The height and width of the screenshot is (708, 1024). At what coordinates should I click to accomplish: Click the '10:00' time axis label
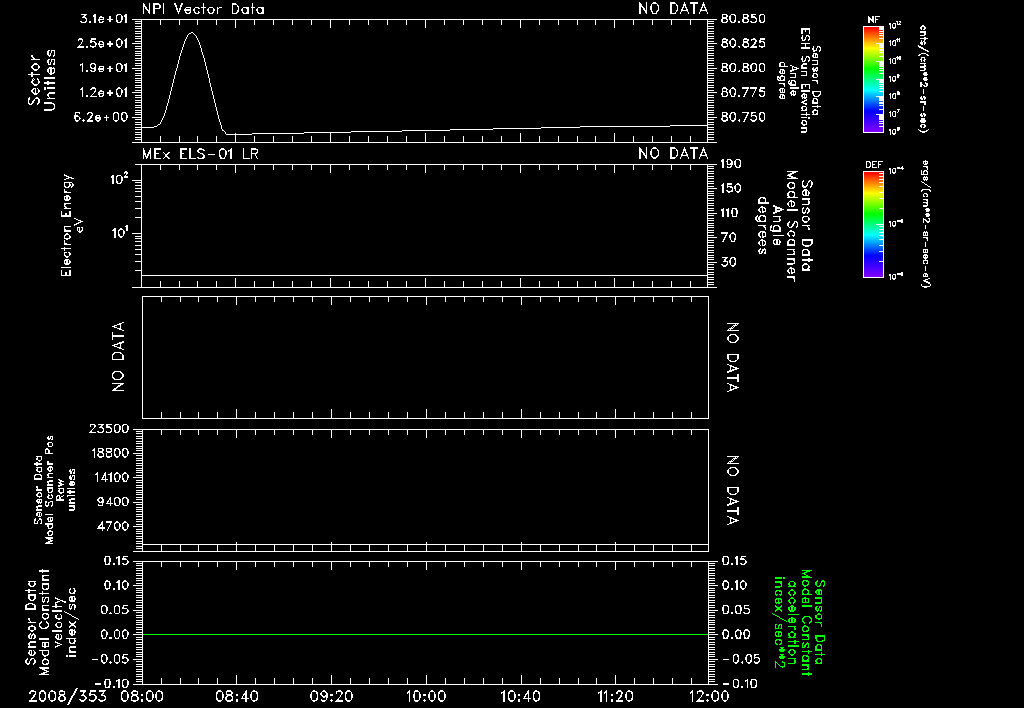point(425,696)
